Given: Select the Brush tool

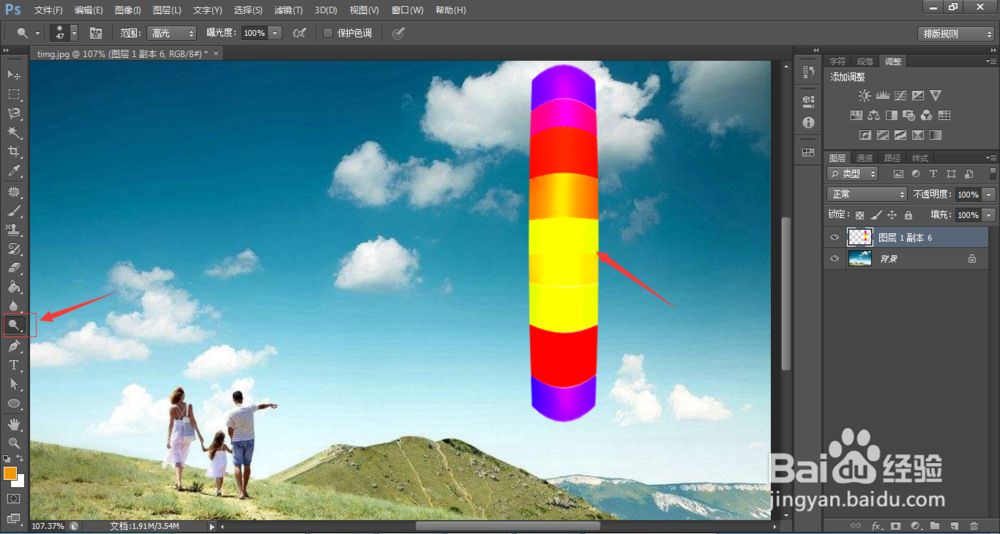Looking at the screenshot, I should pyautogui.click(x=14, y=211).
